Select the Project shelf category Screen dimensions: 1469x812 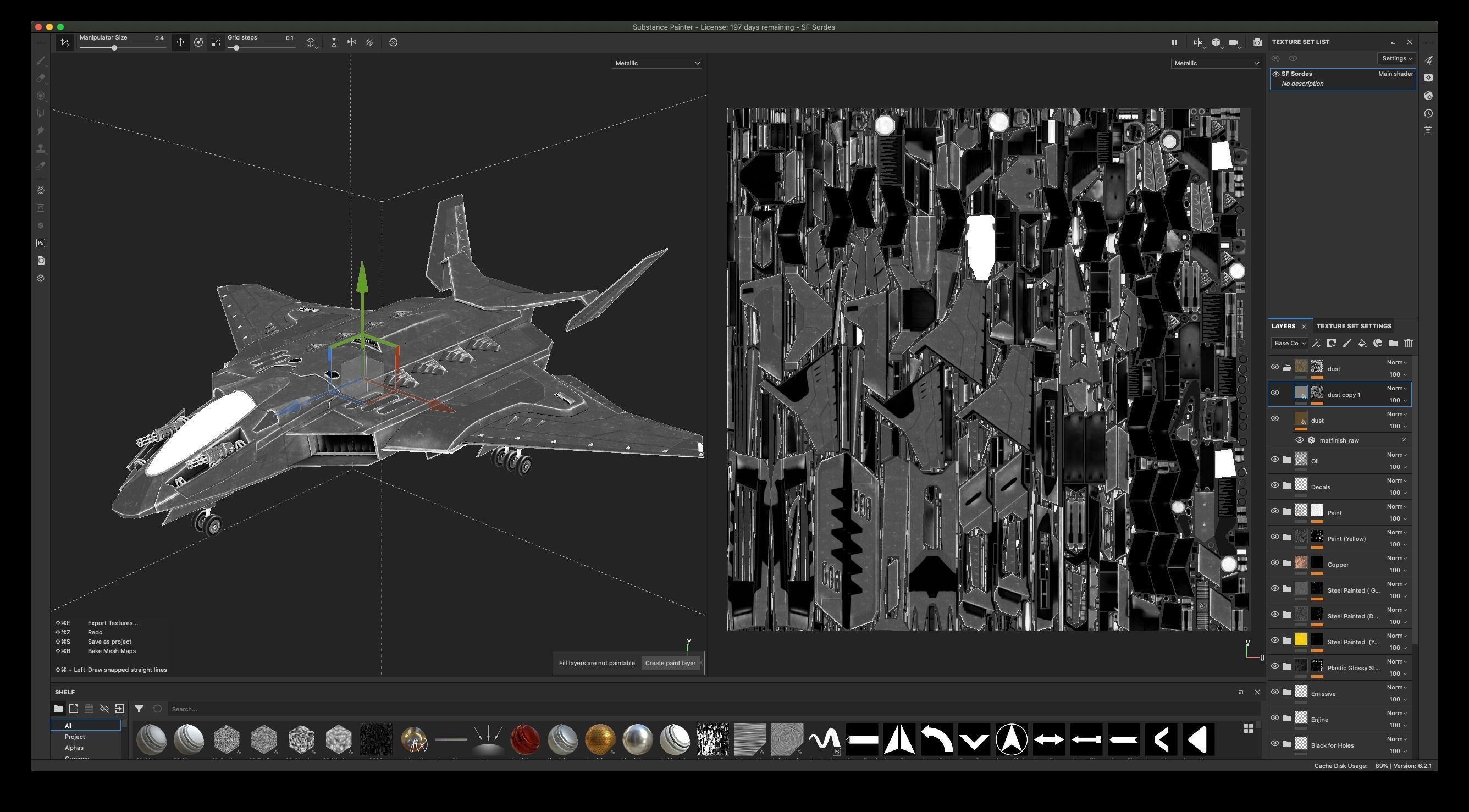(x=75, y=737)
